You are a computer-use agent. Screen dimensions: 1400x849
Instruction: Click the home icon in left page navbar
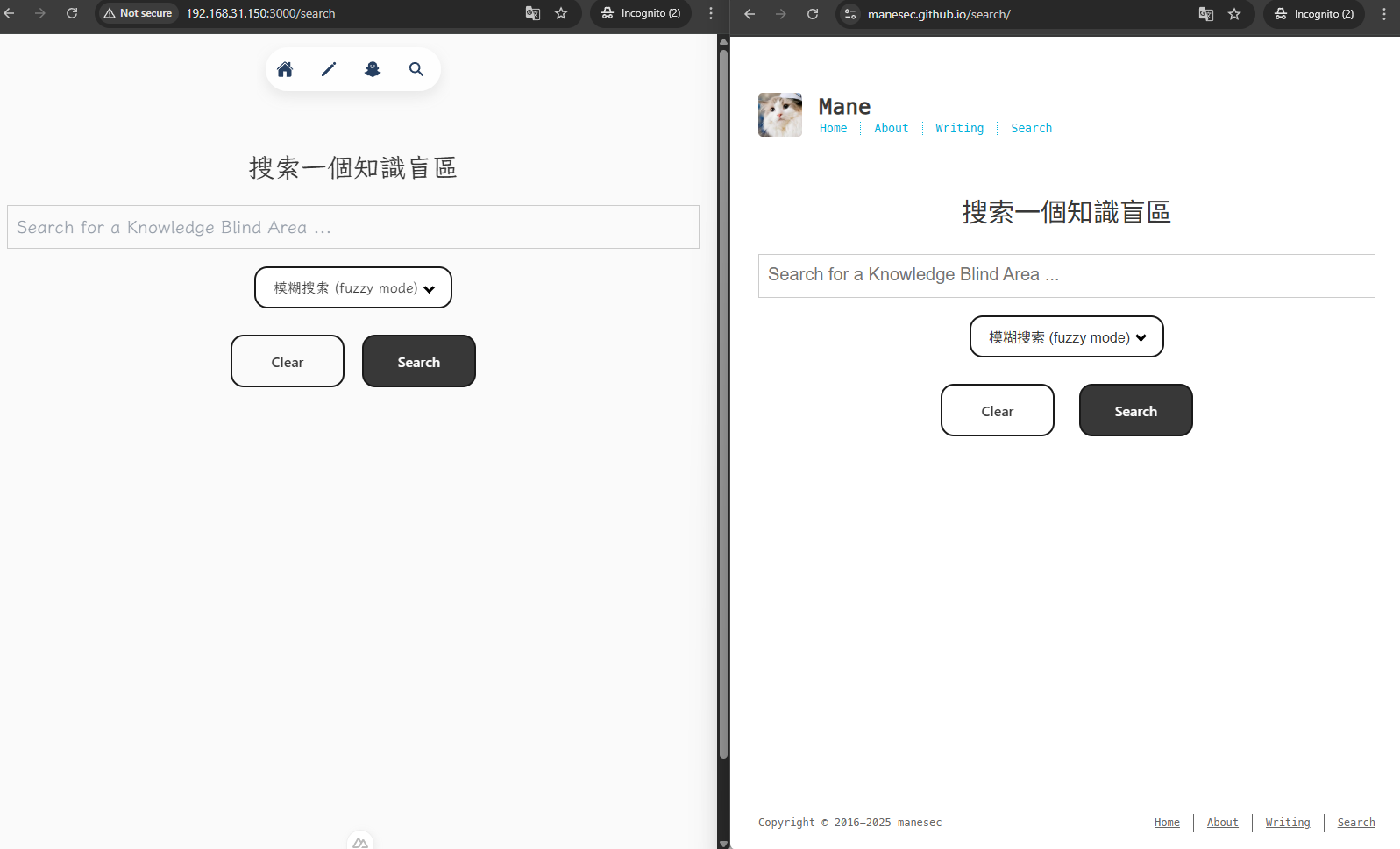click(x=285, y=69)
